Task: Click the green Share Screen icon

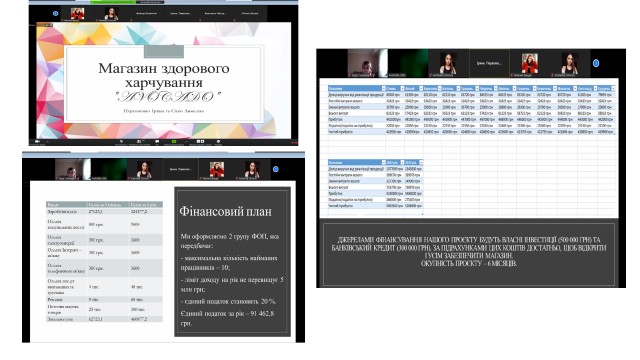Action: tap(174, 141)
